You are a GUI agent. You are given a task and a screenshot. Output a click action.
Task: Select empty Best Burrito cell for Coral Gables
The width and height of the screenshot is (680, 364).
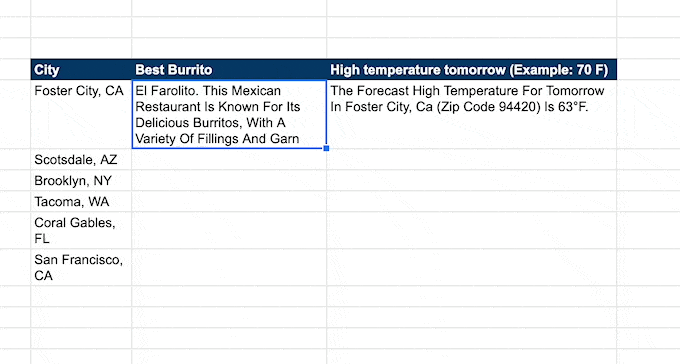[x=229, y=230]
